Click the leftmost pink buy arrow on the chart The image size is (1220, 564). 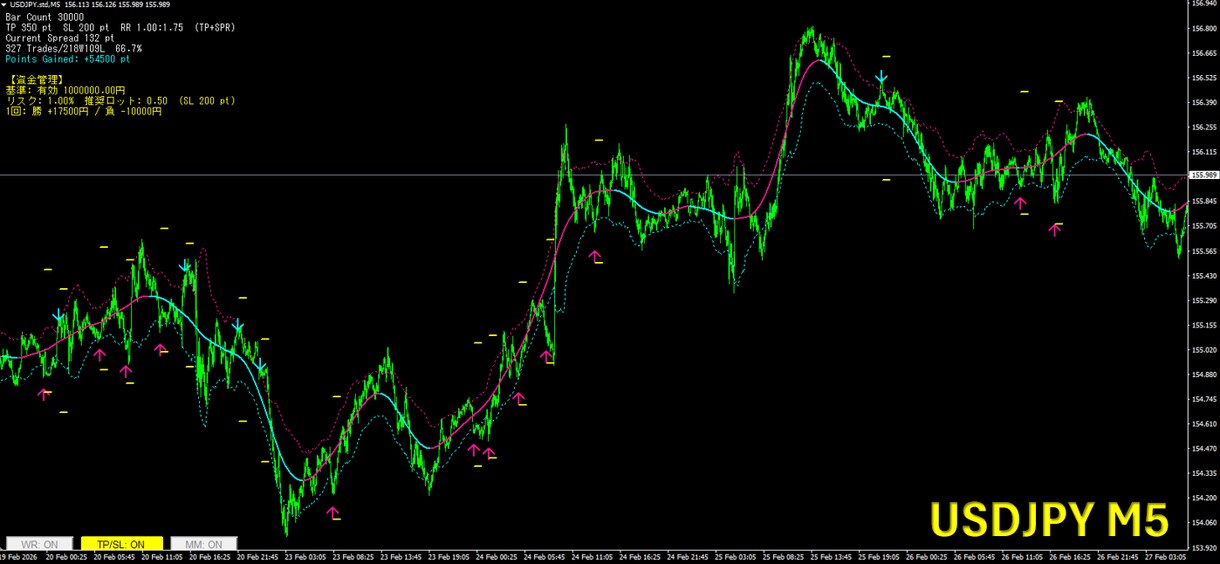click(x=43, y=394)
